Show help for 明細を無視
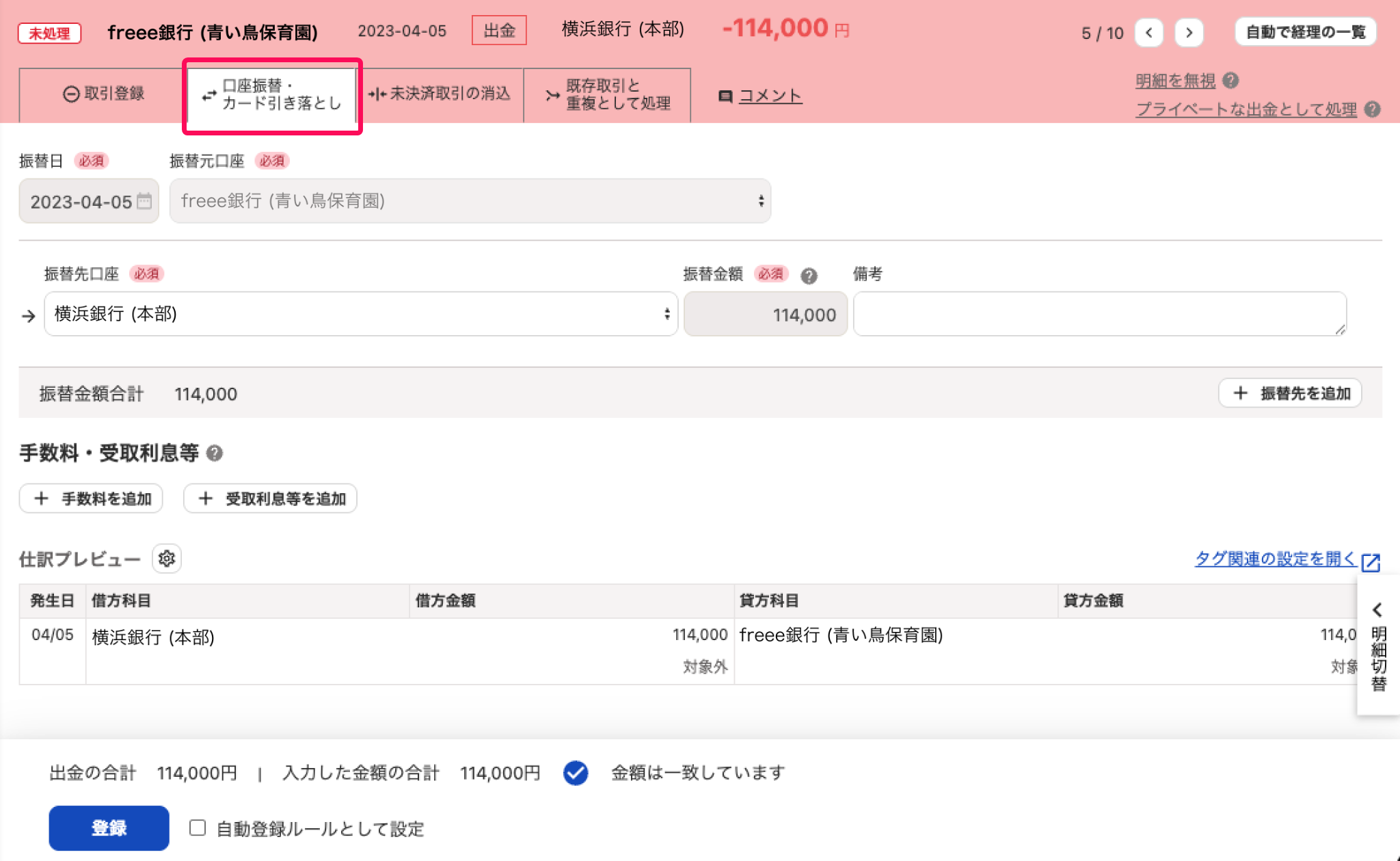Image resolution: width=1400 pixels, height=861 pixels. click(1230, 81)
